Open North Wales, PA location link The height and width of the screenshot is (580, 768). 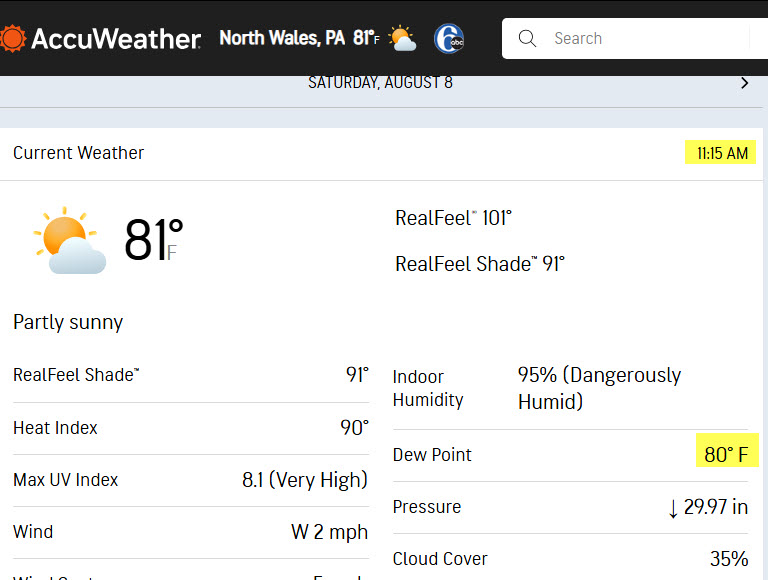pyautogui.click(x=282, y=38)
